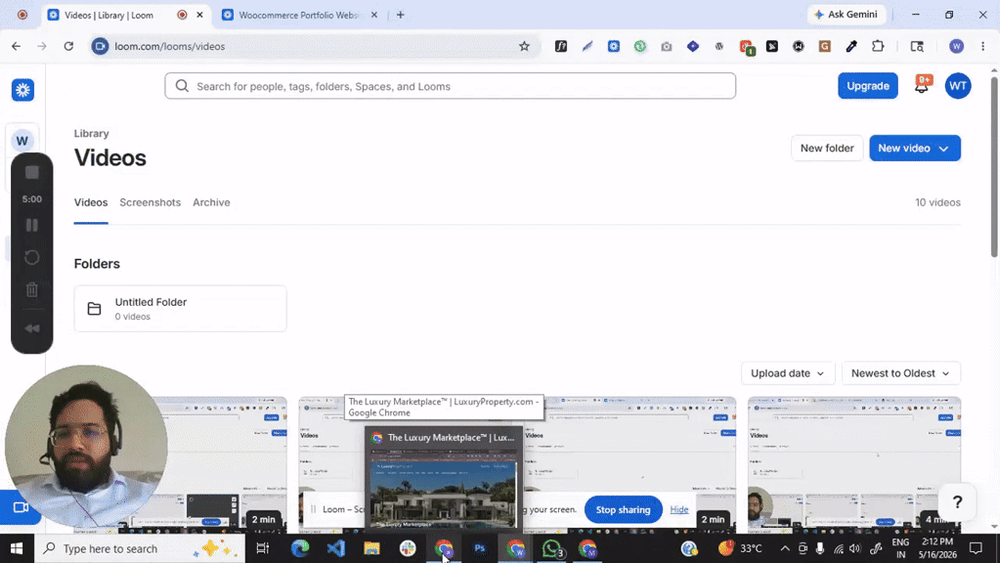
Task: Show hidden system tray icons
Action: [x=785, y=548]
